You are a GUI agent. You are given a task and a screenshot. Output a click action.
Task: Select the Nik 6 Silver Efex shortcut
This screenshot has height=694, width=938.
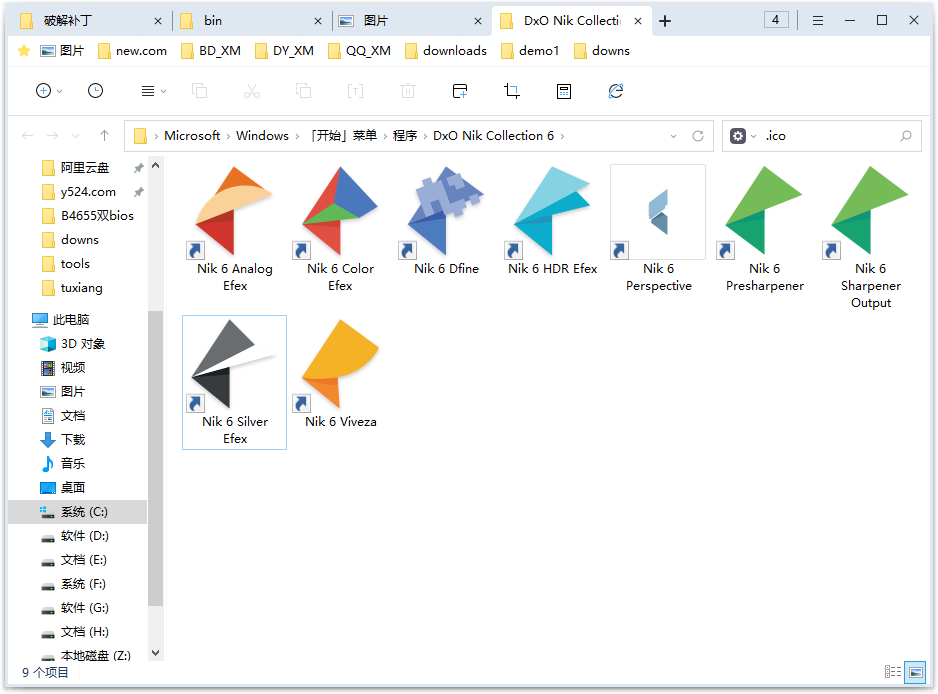coord(234,382)
